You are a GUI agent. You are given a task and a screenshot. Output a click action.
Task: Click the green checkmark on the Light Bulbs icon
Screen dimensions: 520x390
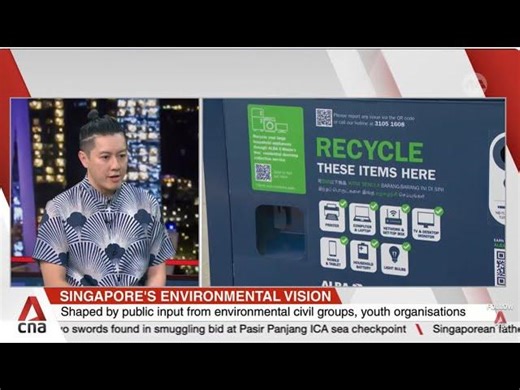click(406, 247)
